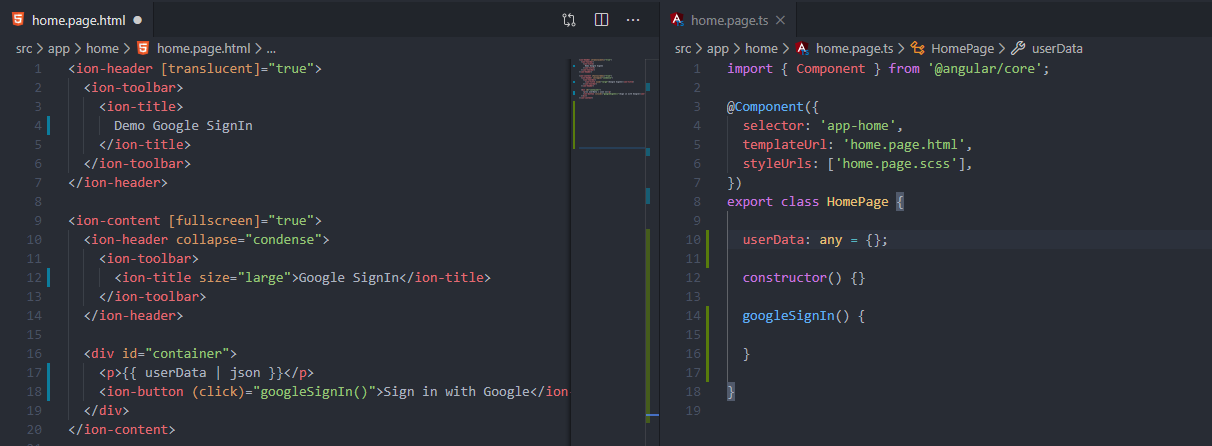Click the ion-header translucent tag on line 1
This screenshot has width=1212, height=446.
pos(194,69)
